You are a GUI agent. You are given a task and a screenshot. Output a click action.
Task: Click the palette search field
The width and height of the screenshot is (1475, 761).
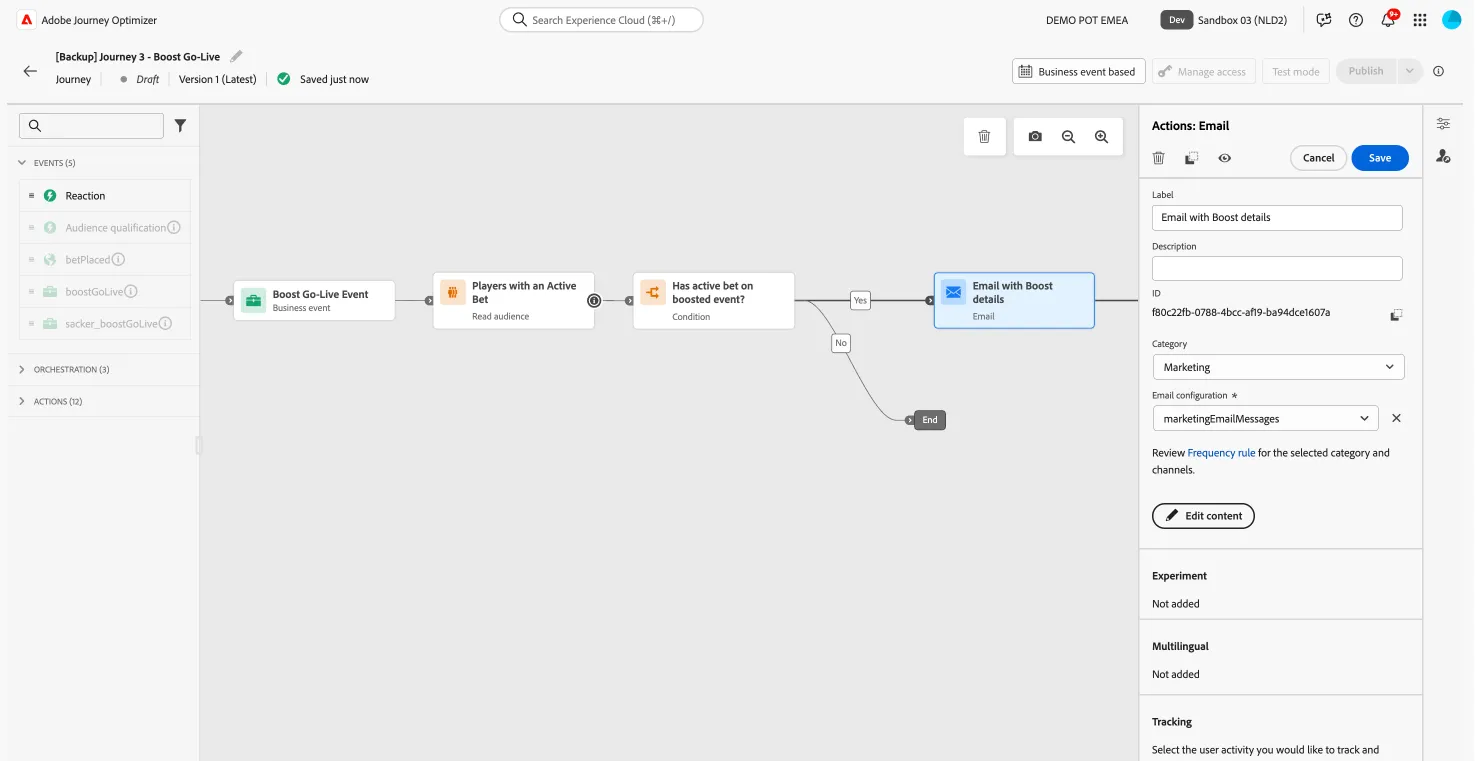91,125
